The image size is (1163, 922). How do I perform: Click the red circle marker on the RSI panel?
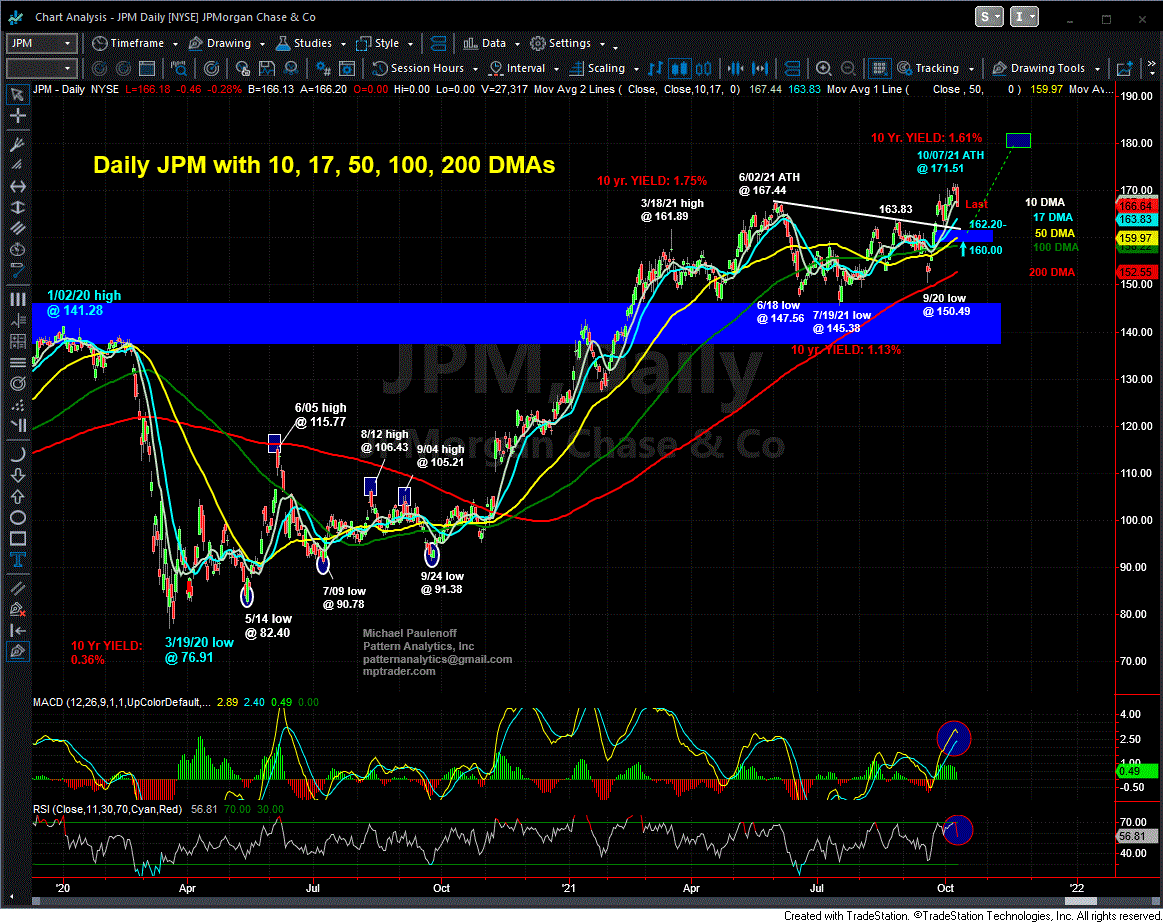coord(957,830)
